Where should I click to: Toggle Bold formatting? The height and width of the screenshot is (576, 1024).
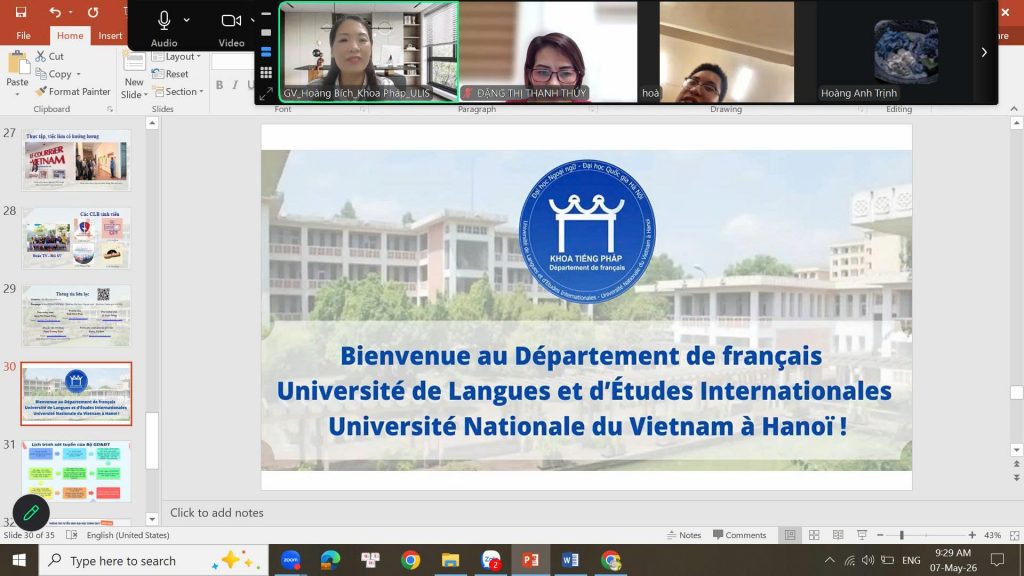[x=219, y=85]
